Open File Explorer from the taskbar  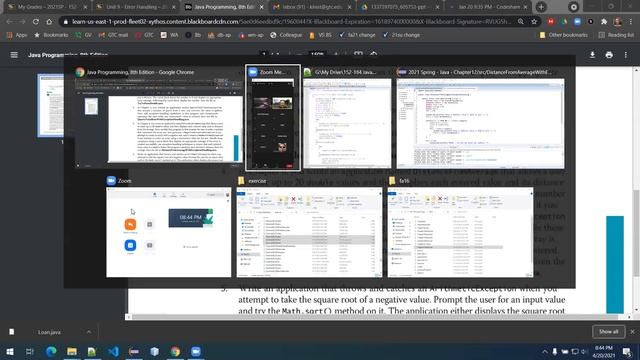coord(72,351)
